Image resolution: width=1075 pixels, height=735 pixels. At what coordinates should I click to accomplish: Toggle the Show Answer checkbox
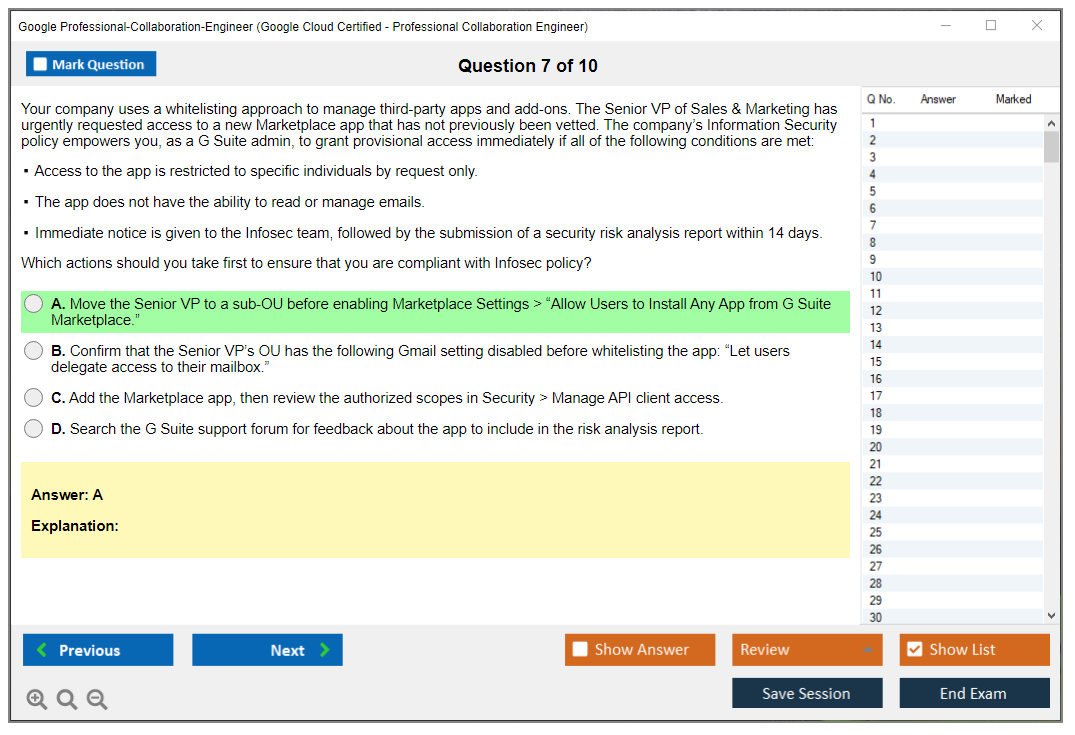[580, 649]
